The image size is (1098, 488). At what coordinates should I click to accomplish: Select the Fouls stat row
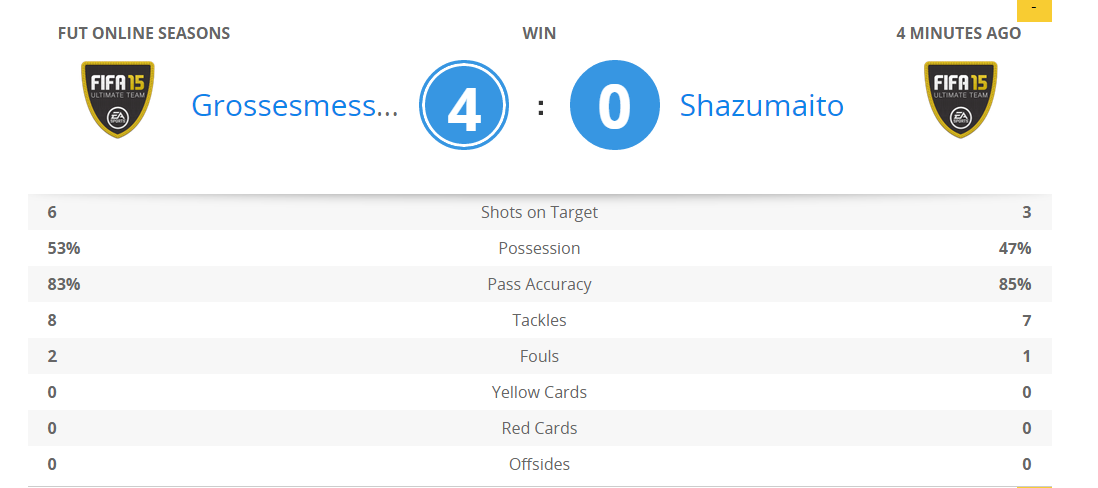click(x=540, y=356)
